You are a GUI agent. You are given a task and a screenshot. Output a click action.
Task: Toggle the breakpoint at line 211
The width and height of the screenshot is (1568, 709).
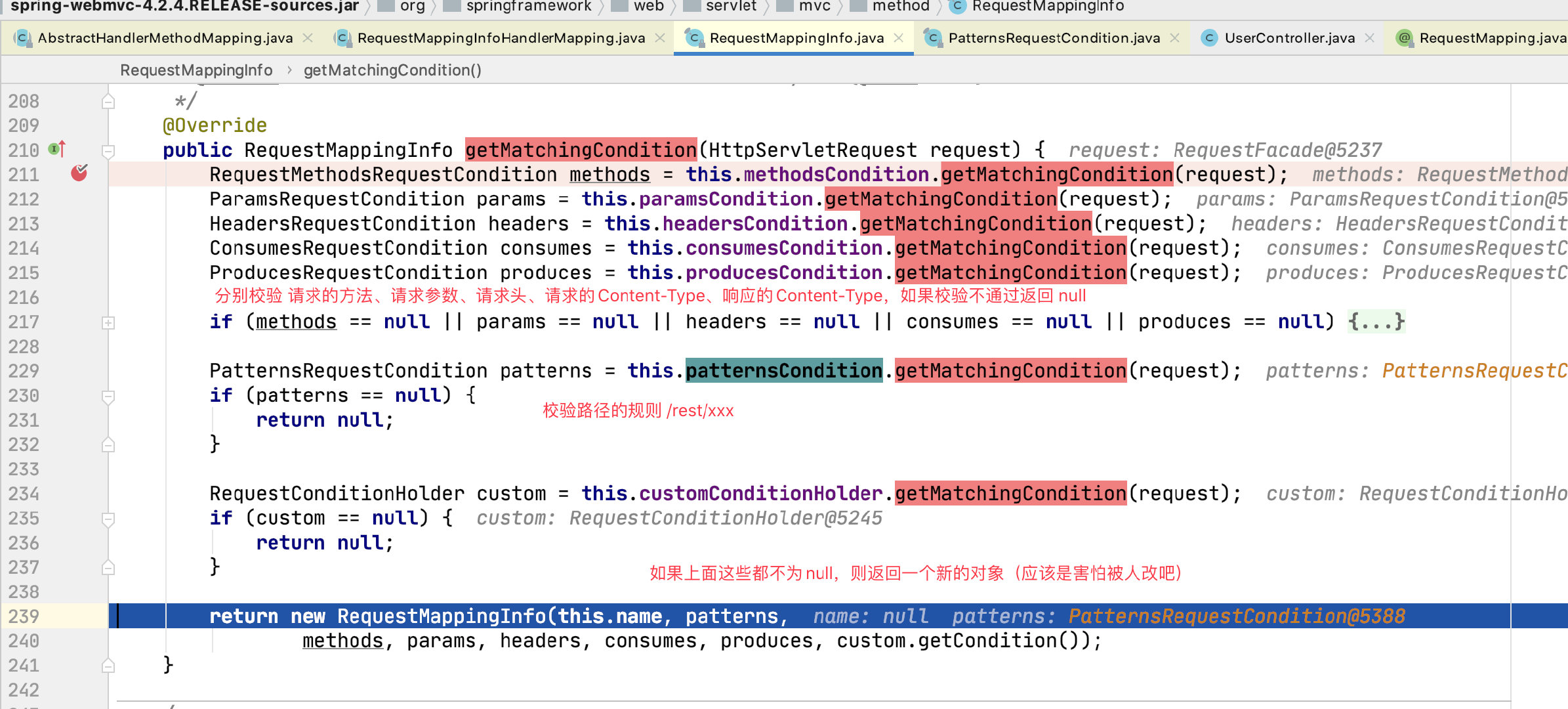pos(79,173)
